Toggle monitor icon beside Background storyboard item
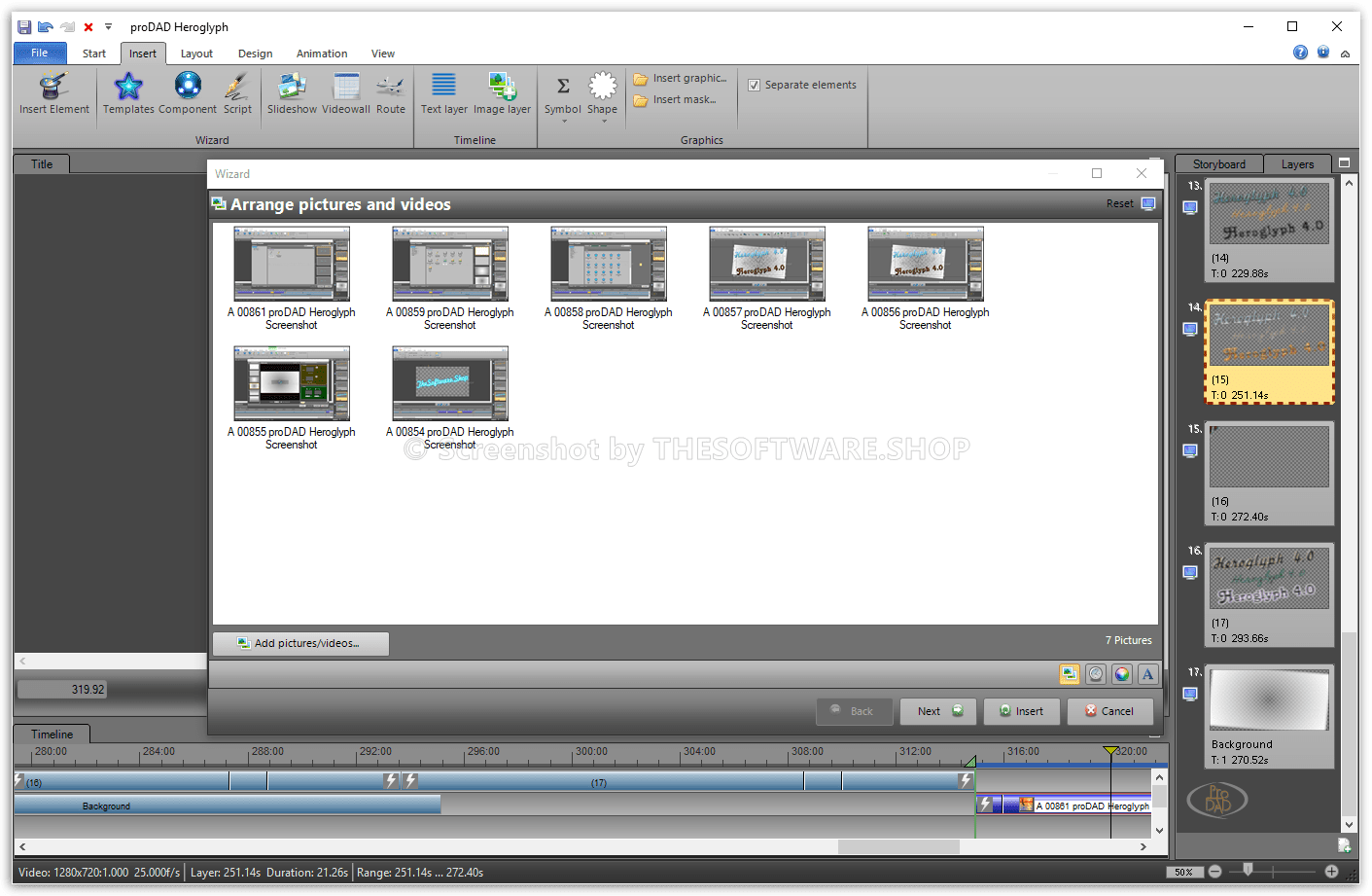Image resolution: width=1372 pixels, height=896 pixels. (x=1190, y=694)
